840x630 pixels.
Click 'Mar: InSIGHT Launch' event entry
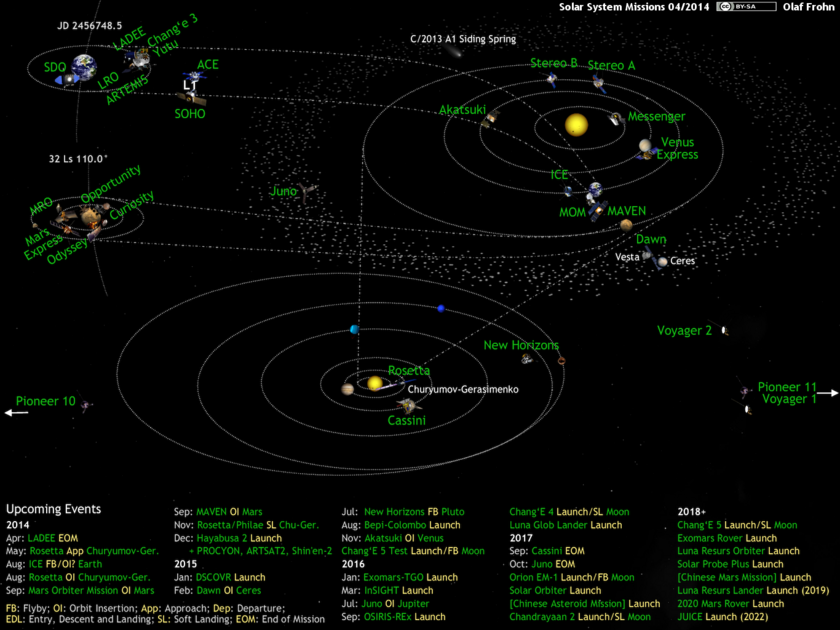387,590
